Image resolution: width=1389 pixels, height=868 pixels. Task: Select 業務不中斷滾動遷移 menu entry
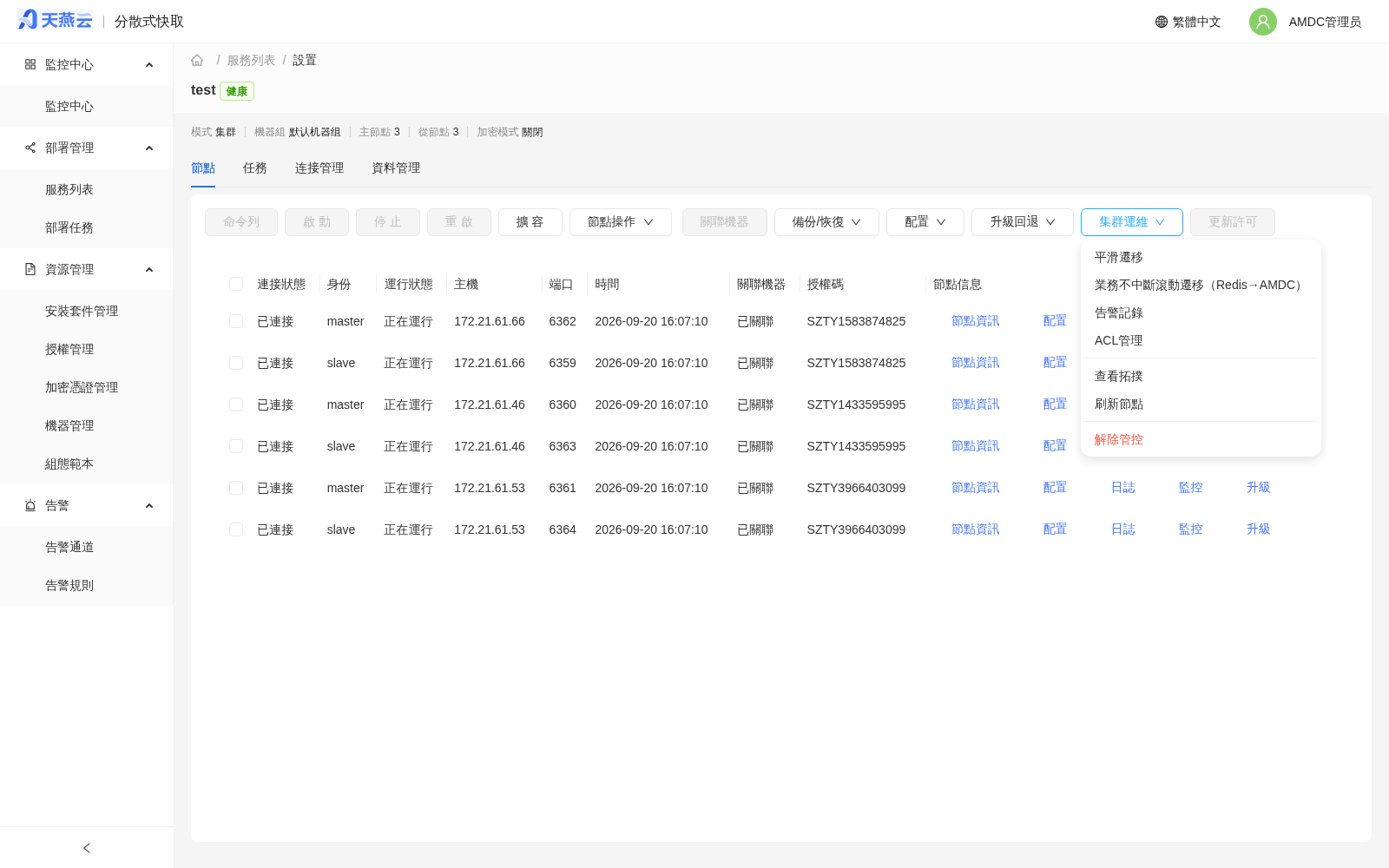tap(1201, 285)
